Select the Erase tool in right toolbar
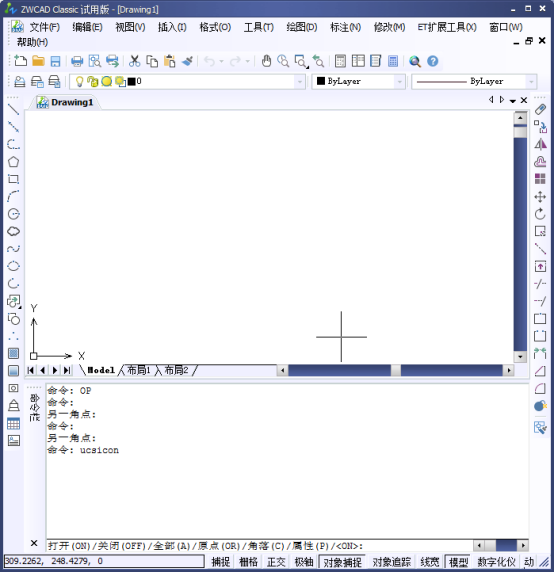 (540, 109)
